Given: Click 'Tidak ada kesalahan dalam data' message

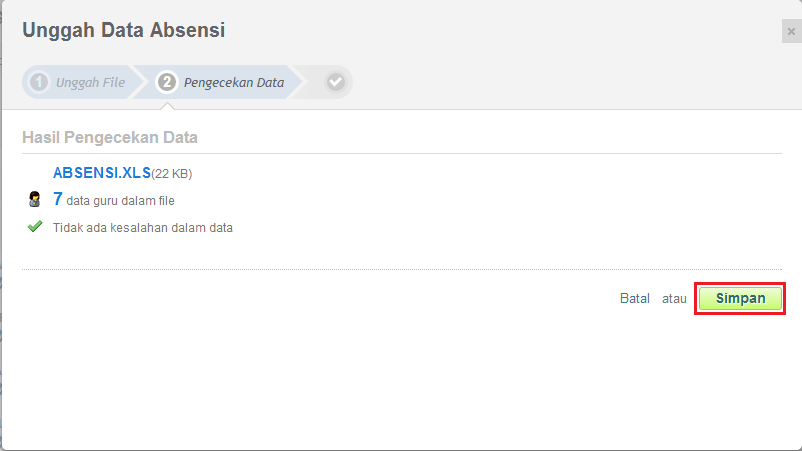Looking at the screenshot, I should pos(143,228).
